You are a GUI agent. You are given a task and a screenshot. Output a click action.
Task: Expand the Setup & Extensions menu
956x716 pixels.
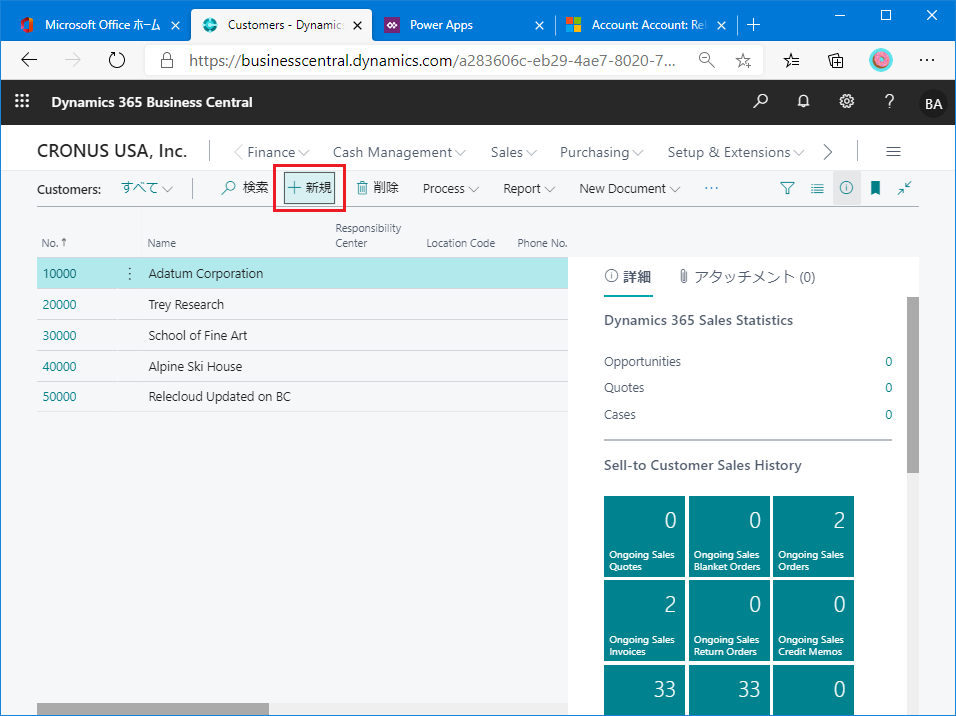point(735,152)
